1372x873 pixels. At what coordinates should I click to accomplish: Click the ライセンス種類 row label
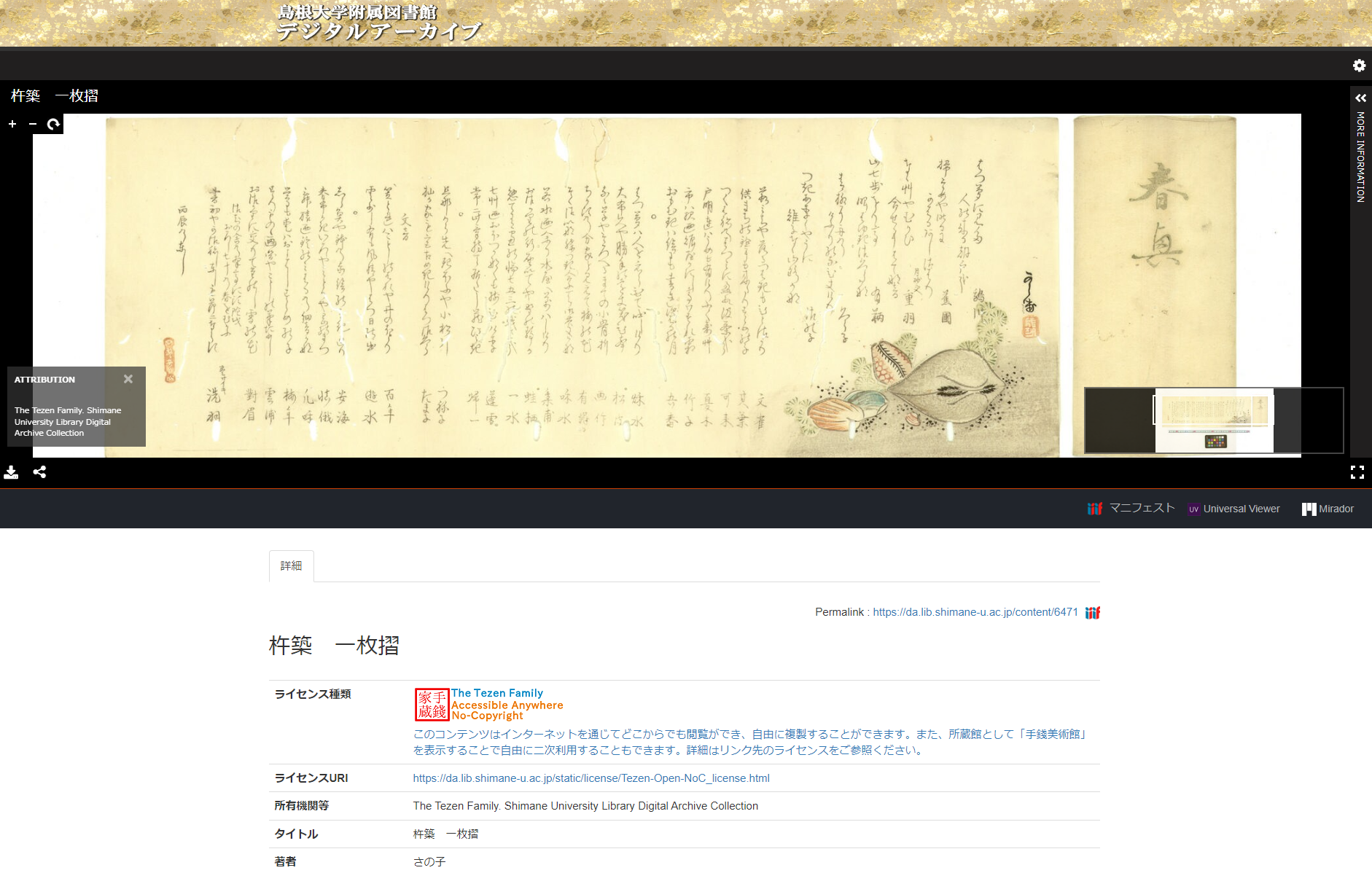[313, 694]
